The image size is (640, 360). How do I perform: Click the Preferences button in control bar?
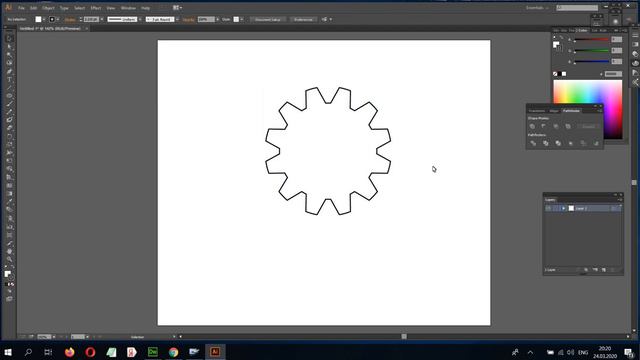pos(303,19)
